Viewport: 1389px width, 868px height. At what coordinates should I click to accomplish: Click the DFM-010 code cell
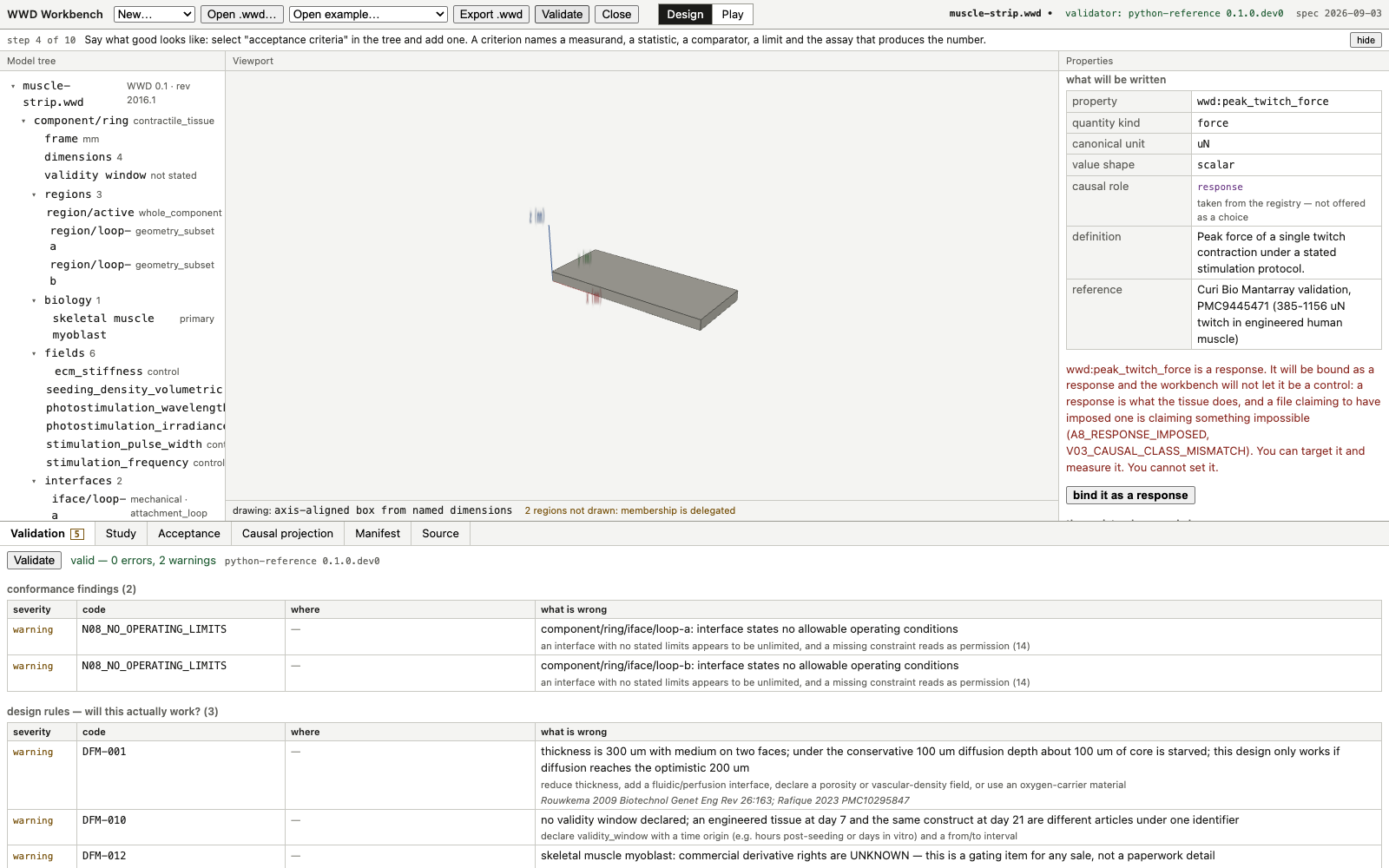click(x=181, y=827)
